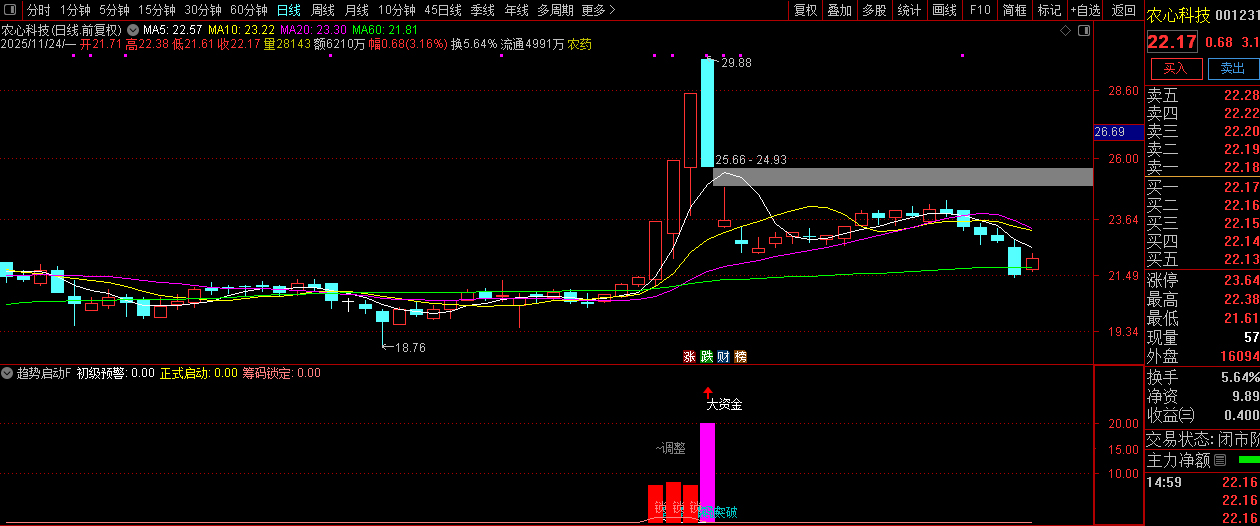Image resolution: width=1260 pixels, height=526 pixels.
Task: Toggle the right side panel icon
Action: (1082, 32)
